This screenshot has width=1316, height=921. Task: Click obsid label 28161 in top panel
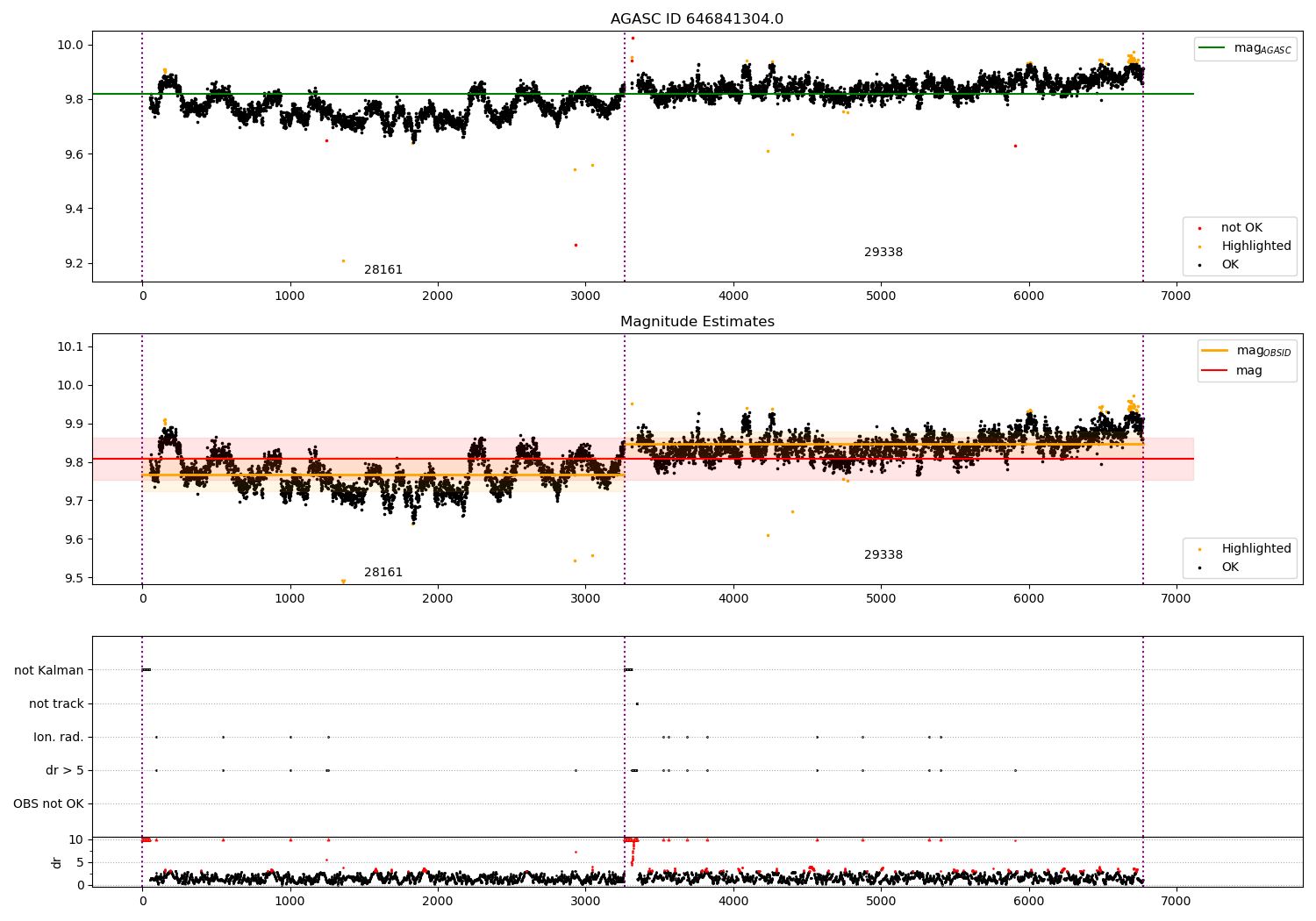click(383, 270)
